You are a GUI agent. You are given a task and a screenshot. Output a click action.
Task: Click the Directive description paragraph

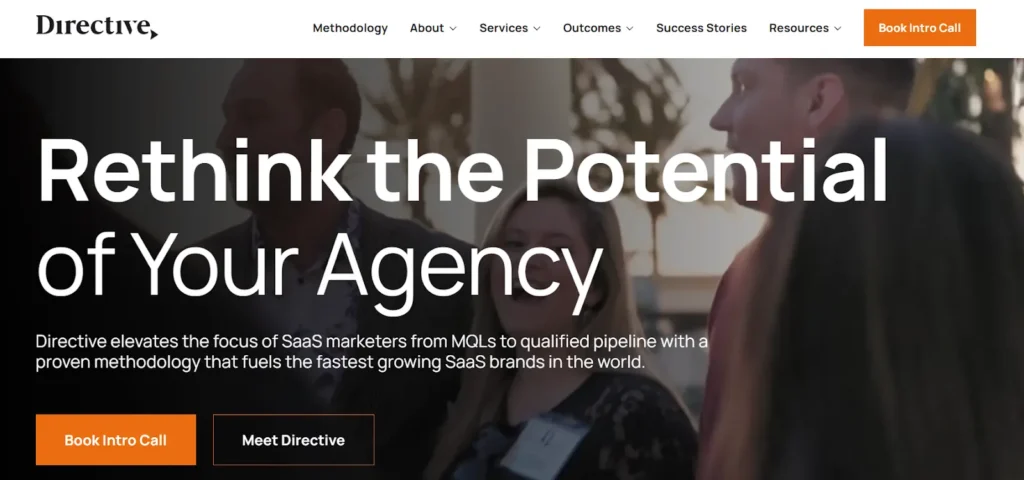pos(372,352)
